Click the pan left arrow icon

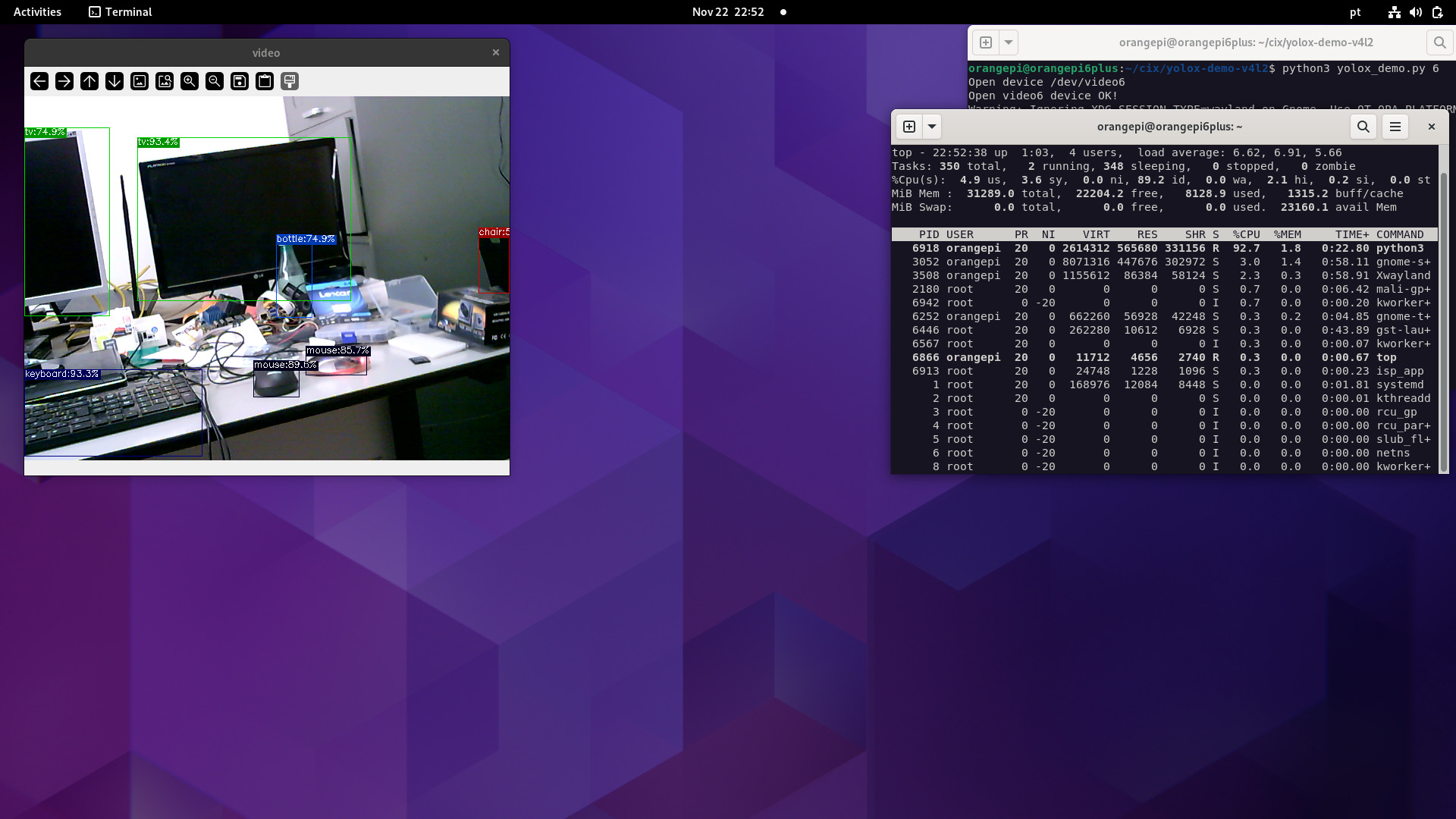(x=39, y=81)
